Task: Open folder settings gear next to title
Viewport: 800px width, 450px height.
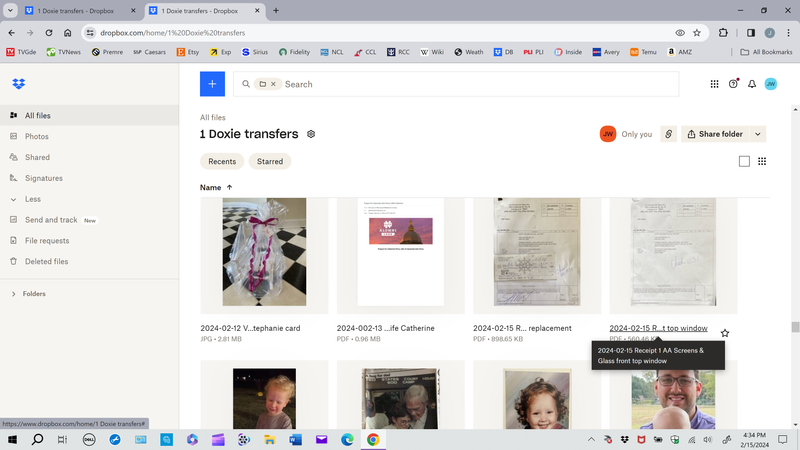Action: 311,134
